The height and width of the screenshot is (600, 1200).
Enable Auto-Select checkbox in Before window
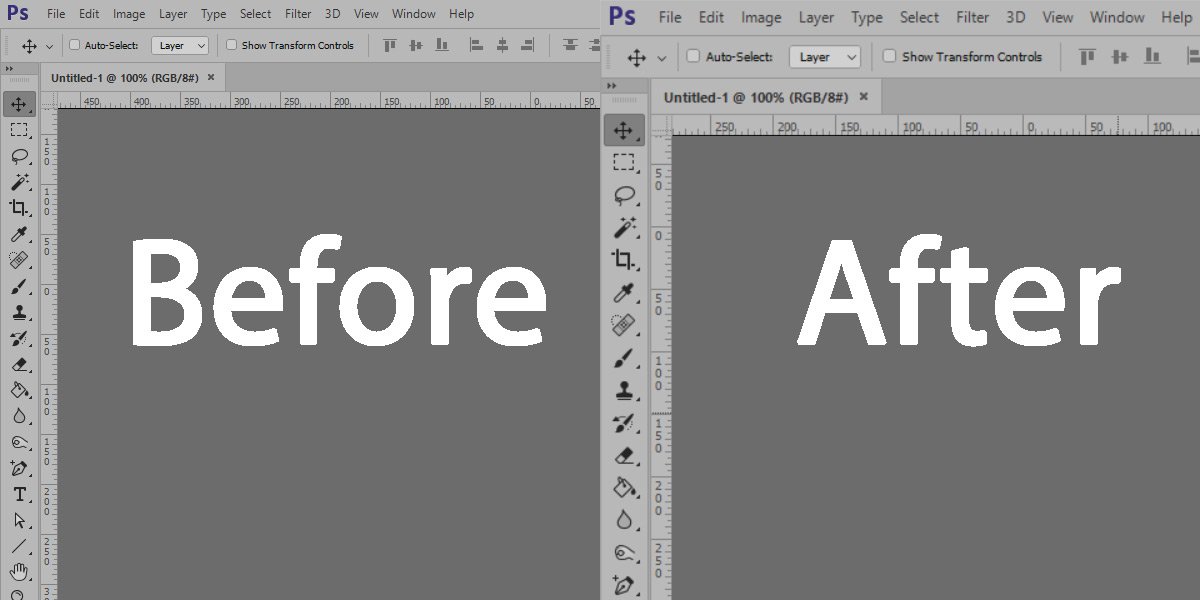(74, 45)
